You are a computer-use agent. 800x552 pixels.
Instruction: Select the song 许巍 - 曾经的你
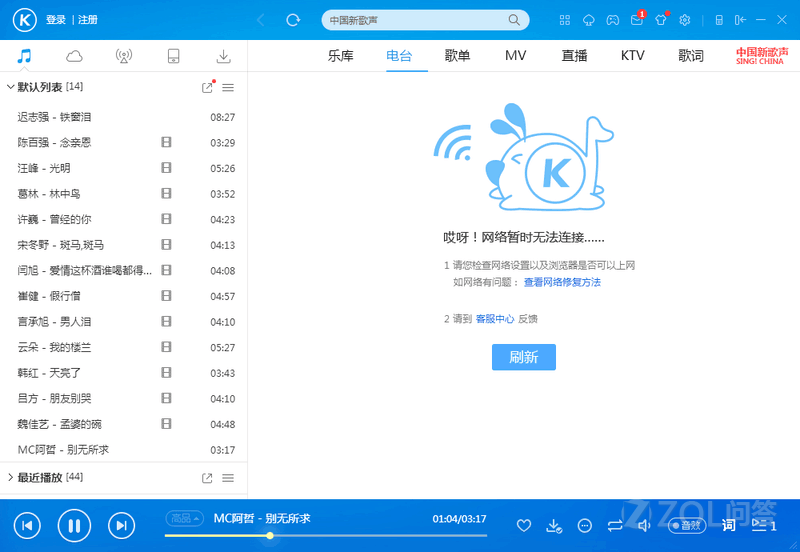tap(123, 219)
